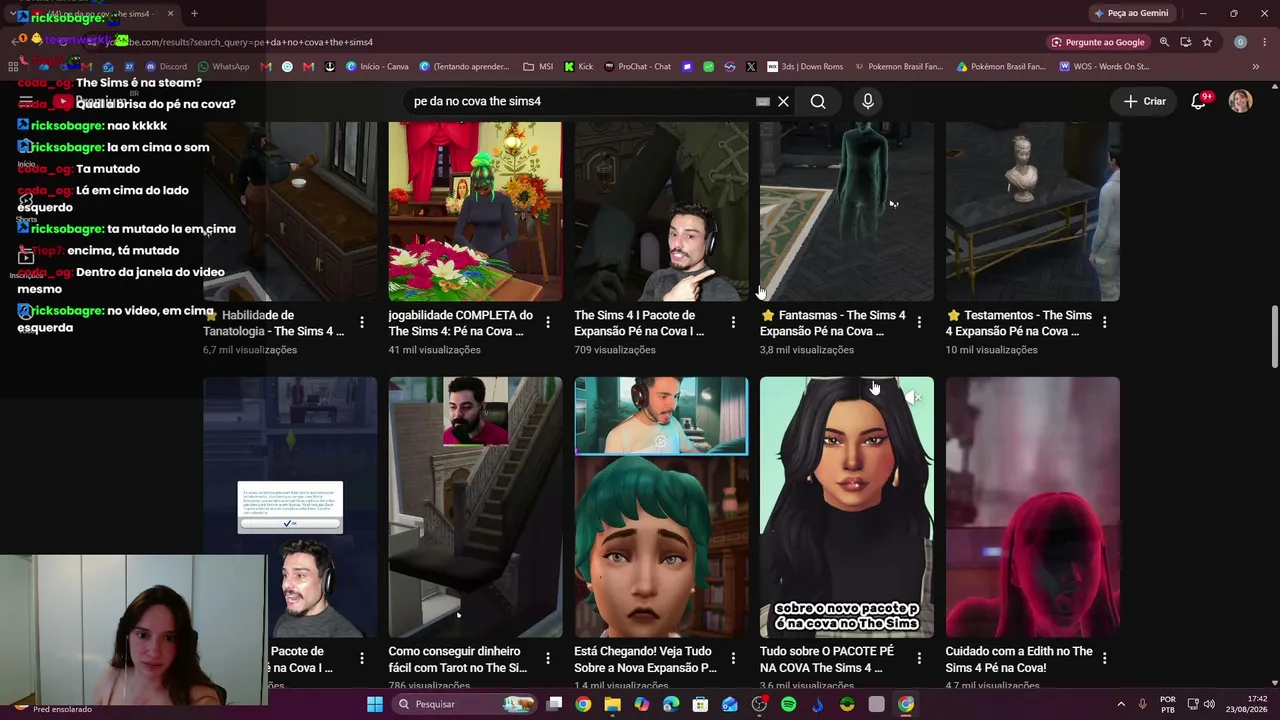Open the 'Testamentos - The Sims 4' video title

(x=1019, y=323)
